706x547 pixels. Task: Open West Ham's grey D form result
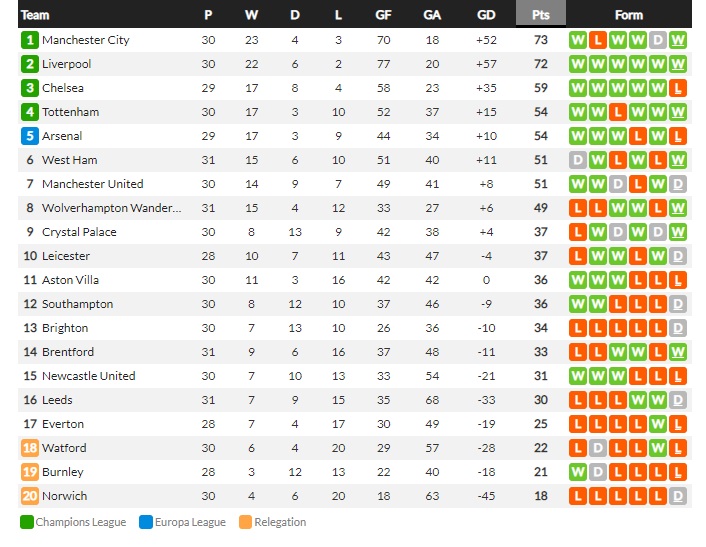point(578,160)
